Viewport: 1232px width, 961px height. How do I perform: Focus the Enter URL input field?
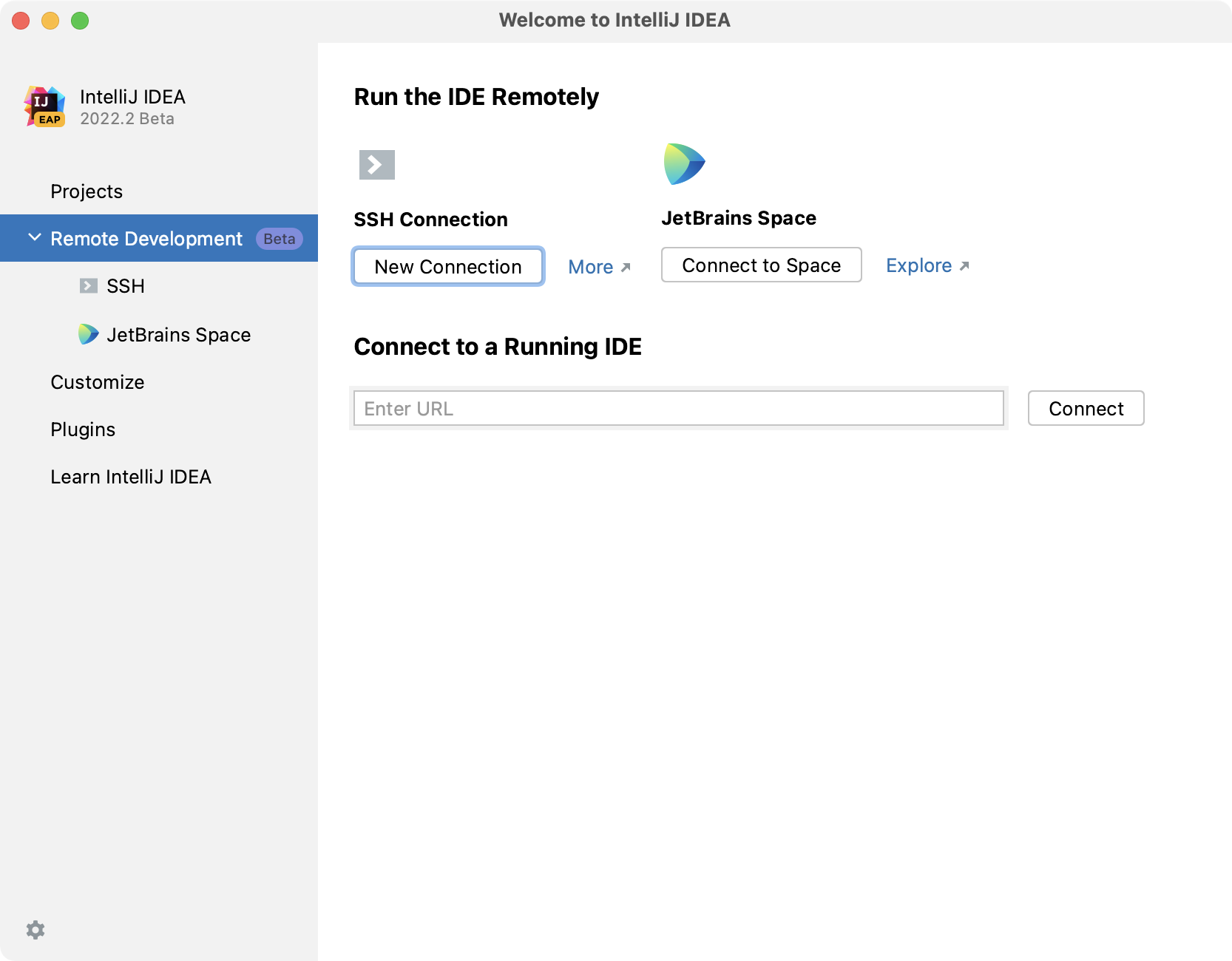(679, 408)
